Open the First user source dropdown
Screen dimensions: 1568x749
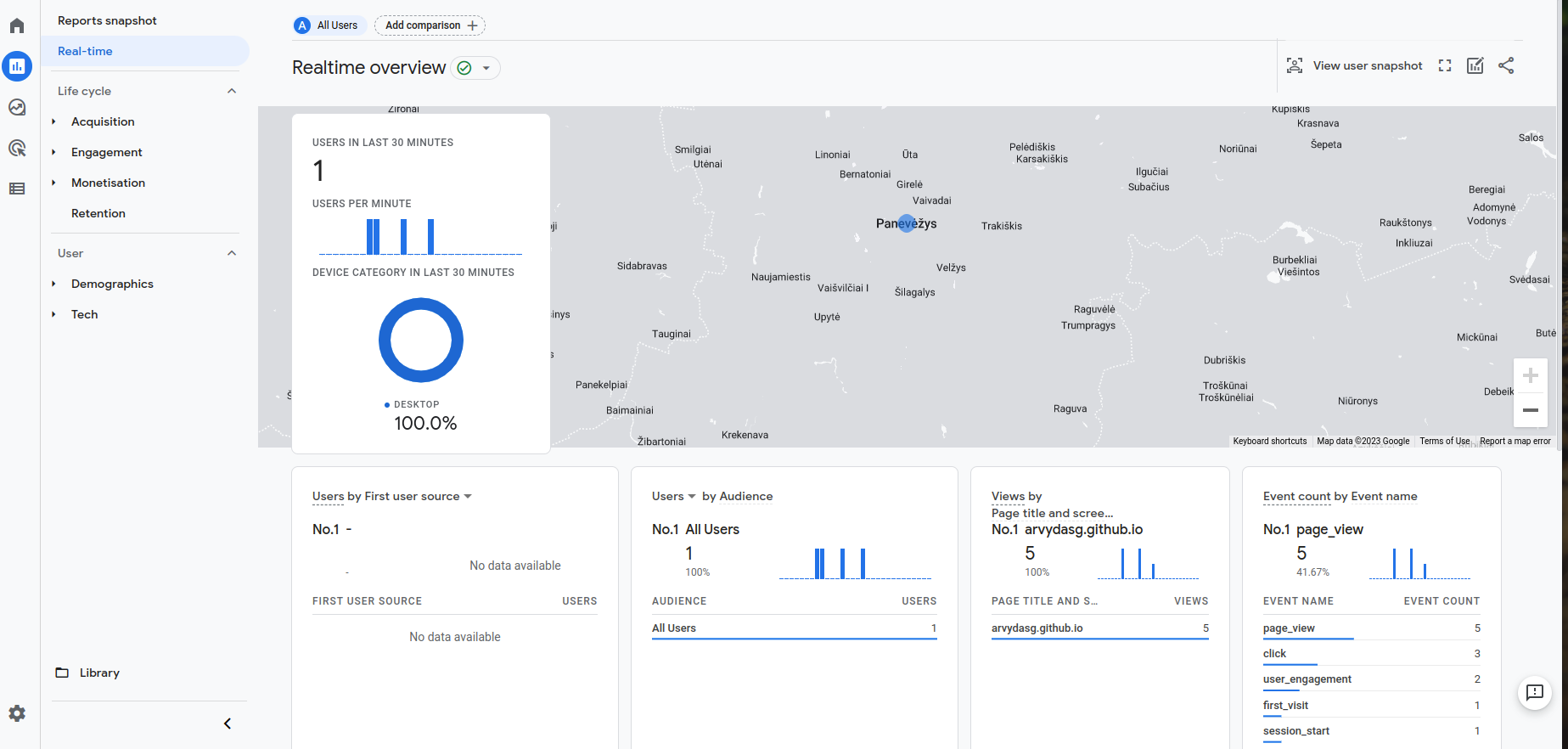click(468, 497)
